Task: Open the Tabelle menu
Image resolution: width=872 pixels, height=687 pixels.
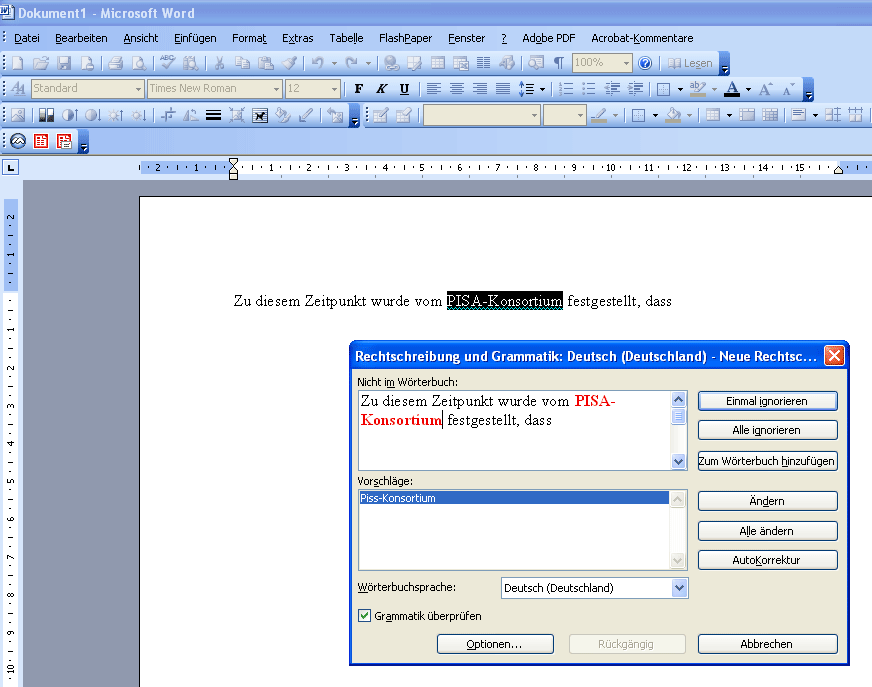Action: click(x=346, y=38)
